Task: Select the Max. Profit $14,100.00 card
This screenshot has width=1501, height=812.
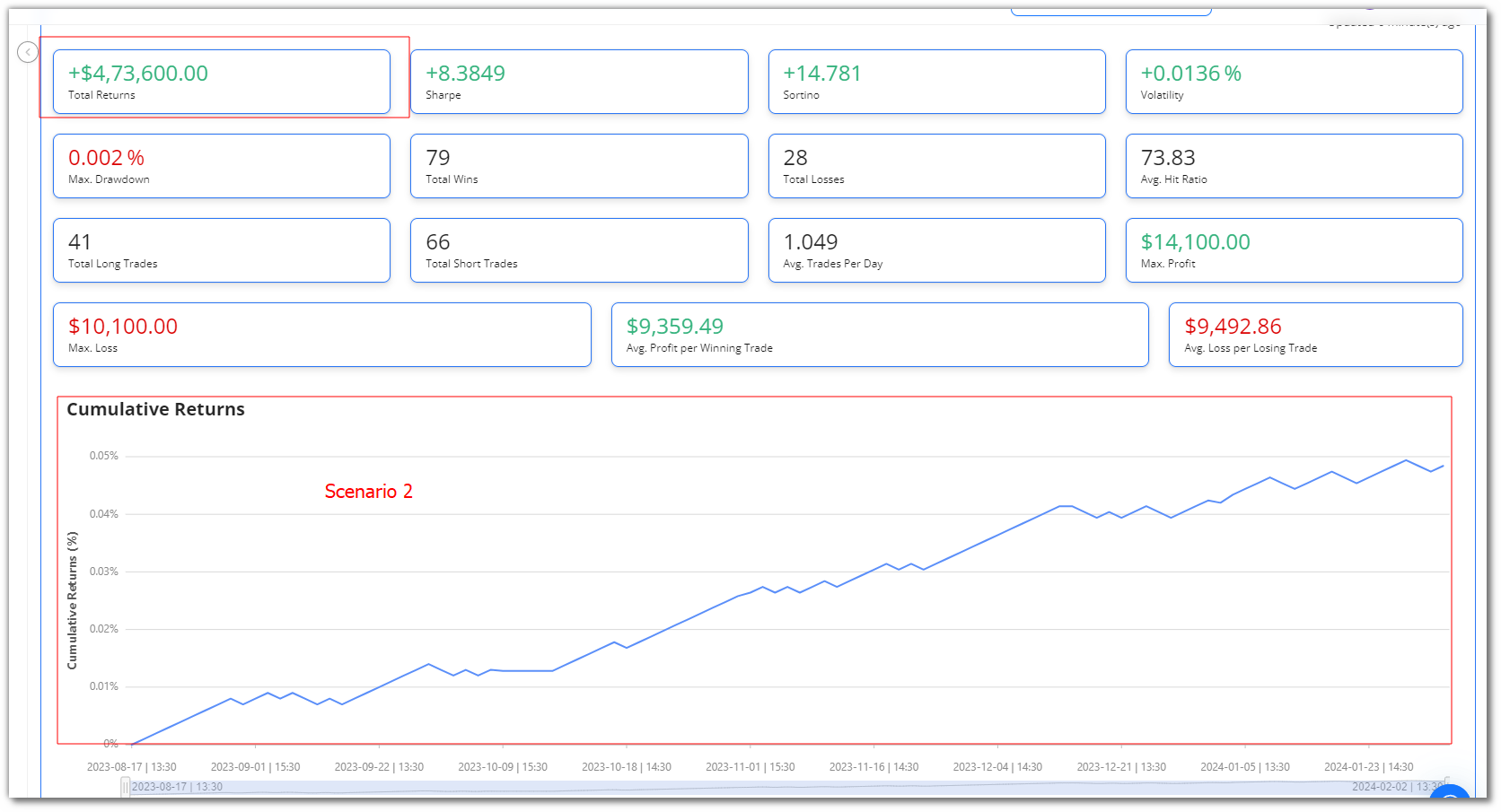Action: click(x=1294, y=250)
